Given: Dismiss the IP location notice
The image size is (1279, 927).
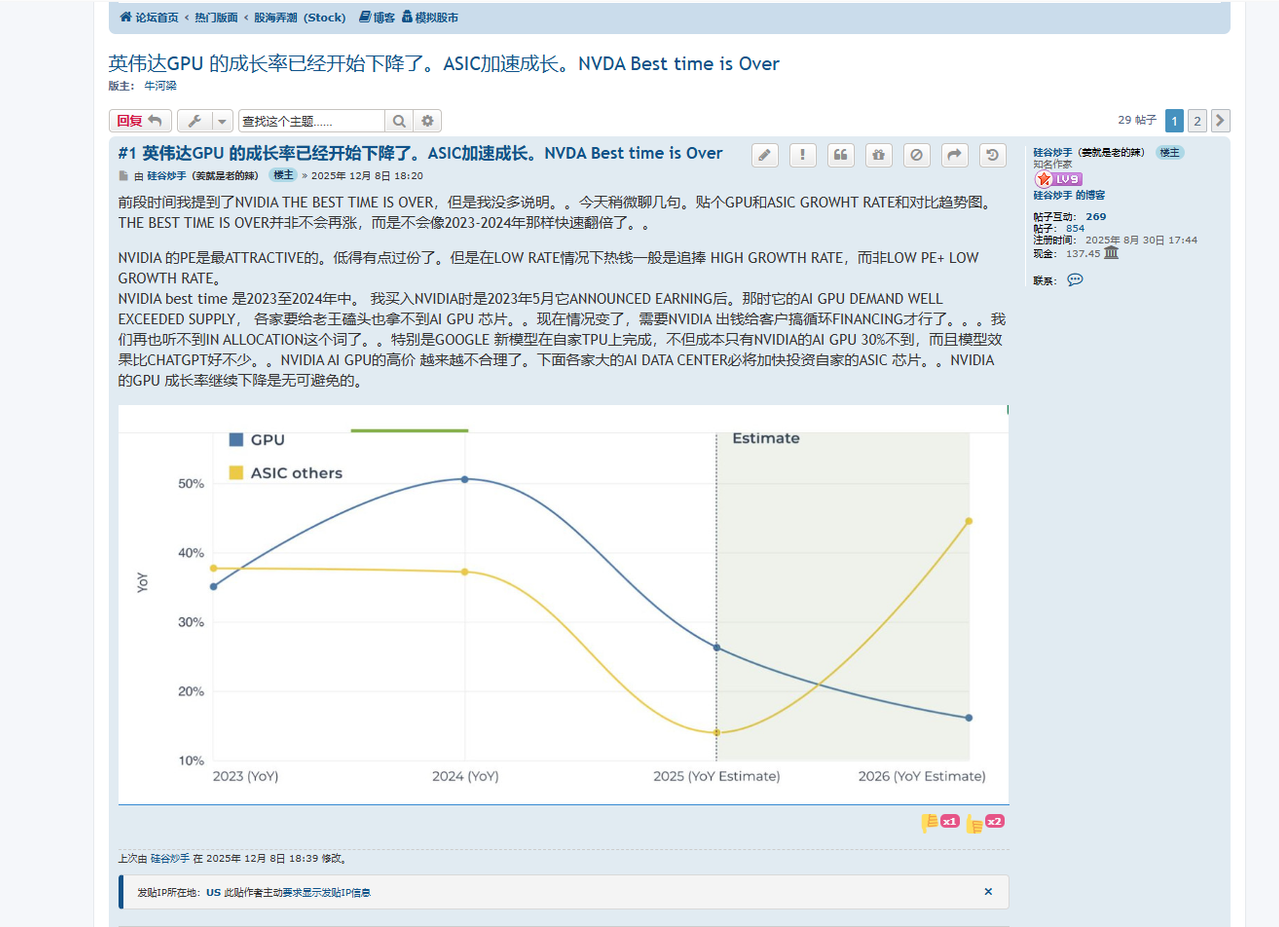Looking at the screenshot, I should pos(988,891).
